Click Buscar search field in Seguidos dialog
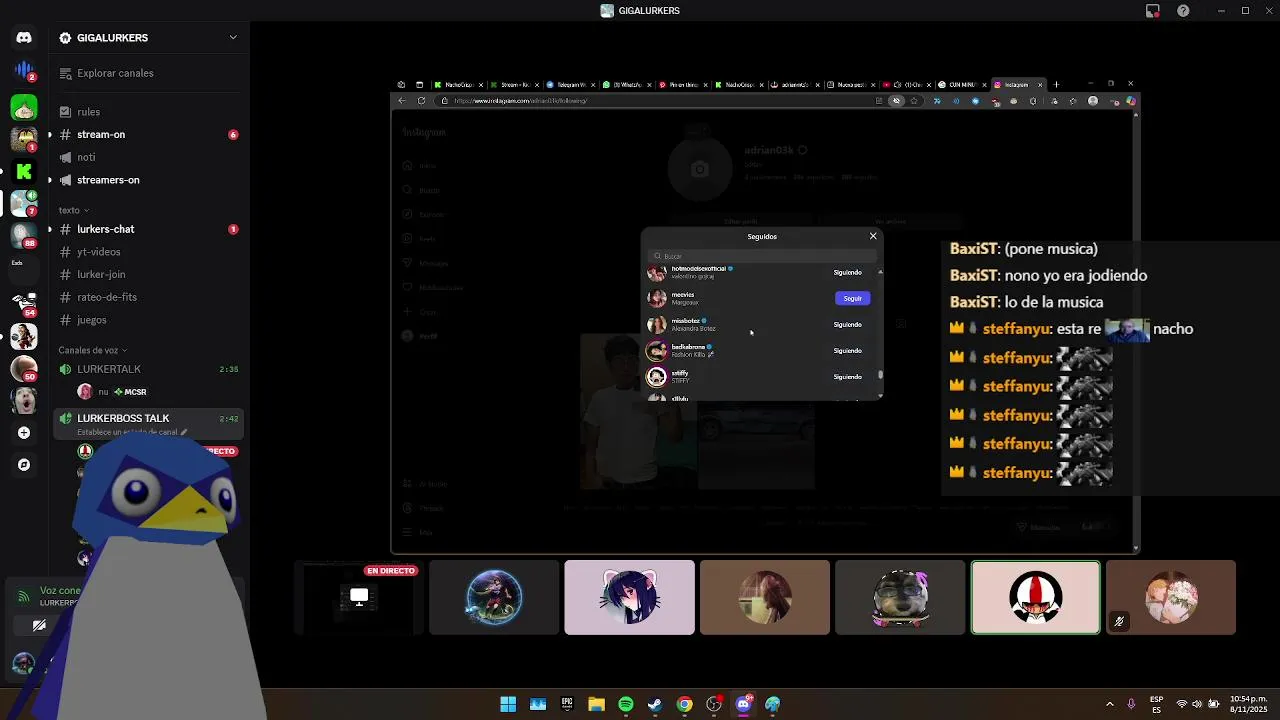 coord(762,256)
